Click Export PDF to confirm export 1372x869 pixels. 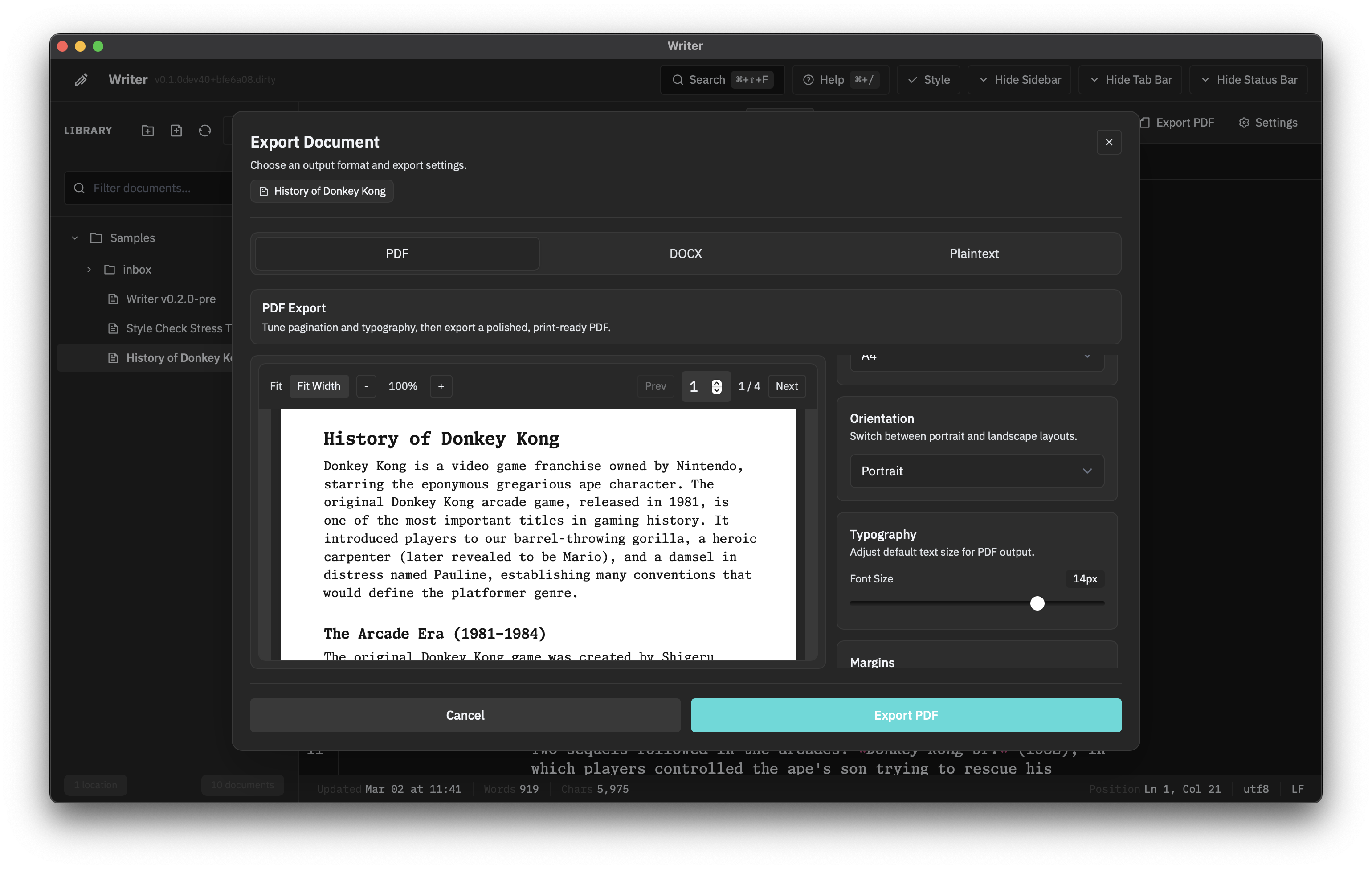905,715
